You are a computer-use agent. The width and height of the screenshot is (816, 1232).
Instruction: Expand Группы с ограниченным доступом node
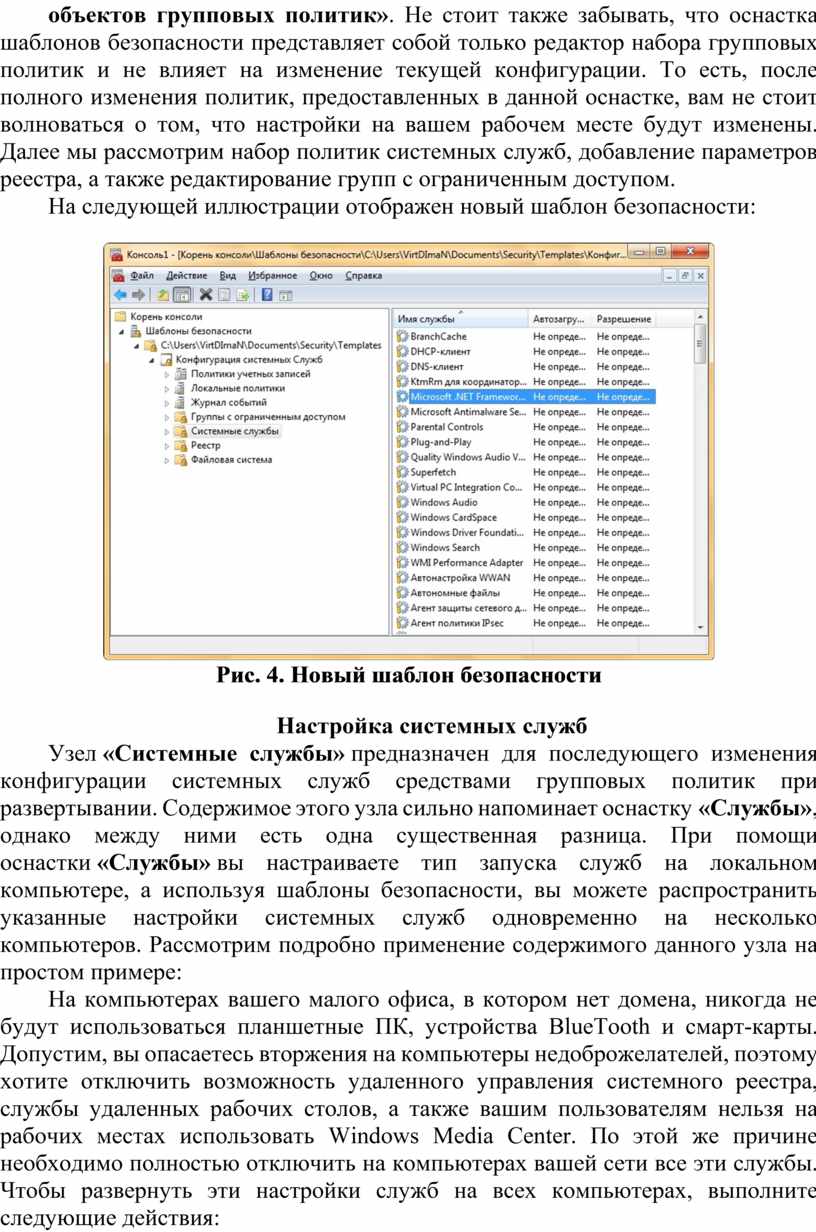click(x=167, y=417)
